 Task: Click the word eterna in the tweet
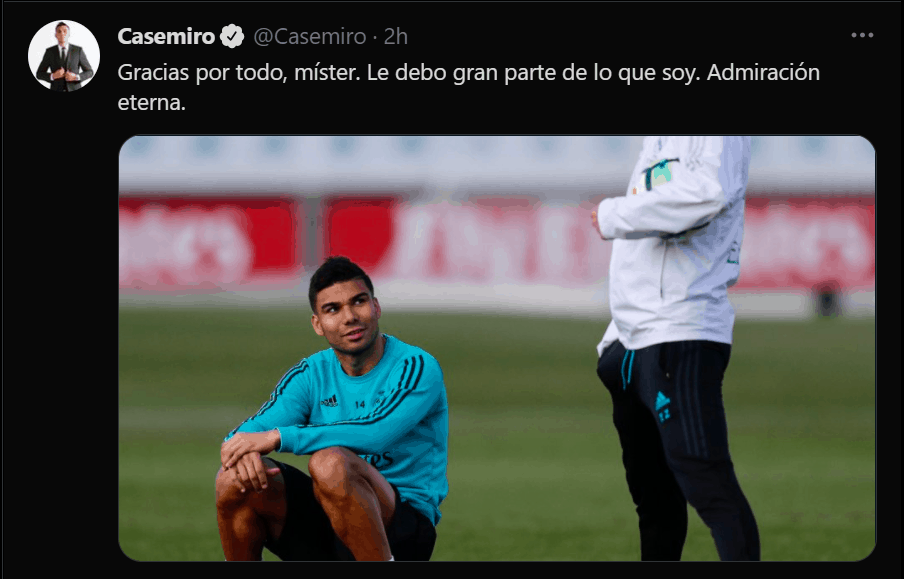pos(152,103)
